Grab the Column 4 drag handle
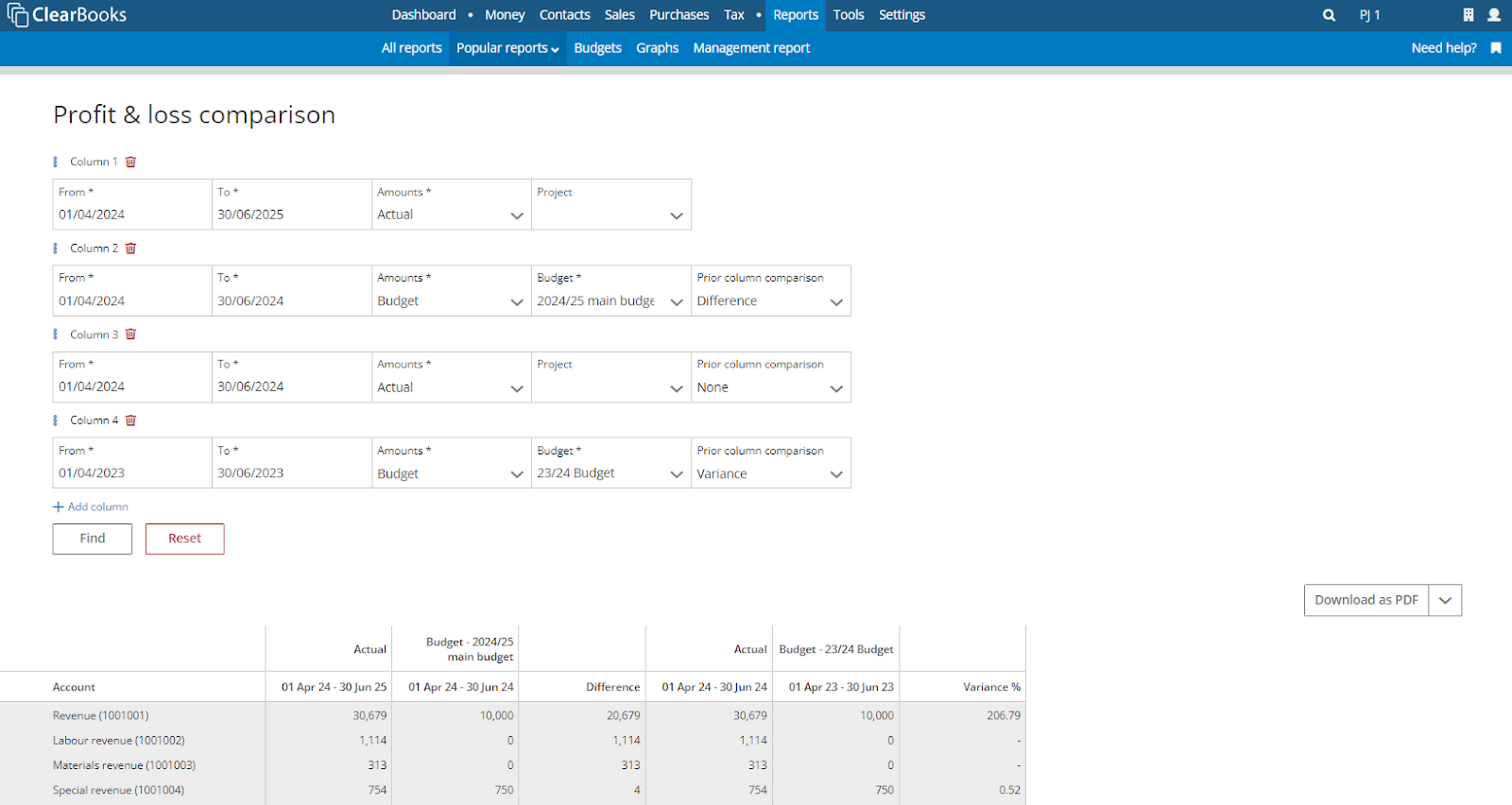 point(56,420)
